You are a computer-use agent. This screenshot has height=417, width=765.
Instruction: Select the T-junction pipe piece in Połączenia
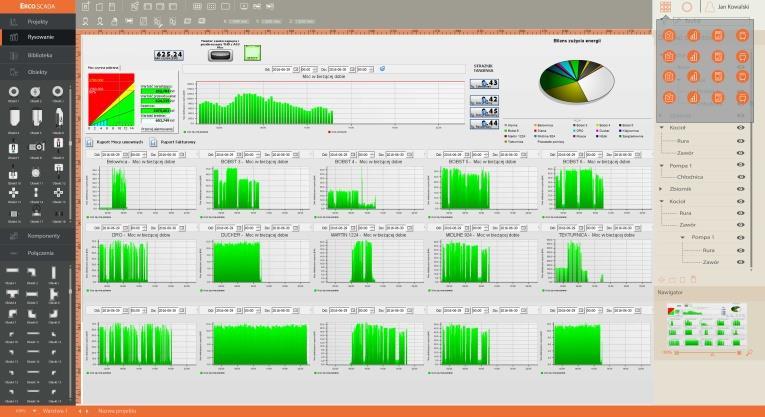pos(12,294)
